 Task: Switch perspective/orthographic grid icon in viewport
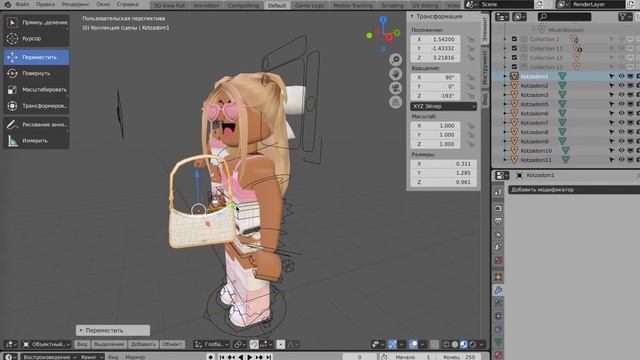click(x=395, y=102)
